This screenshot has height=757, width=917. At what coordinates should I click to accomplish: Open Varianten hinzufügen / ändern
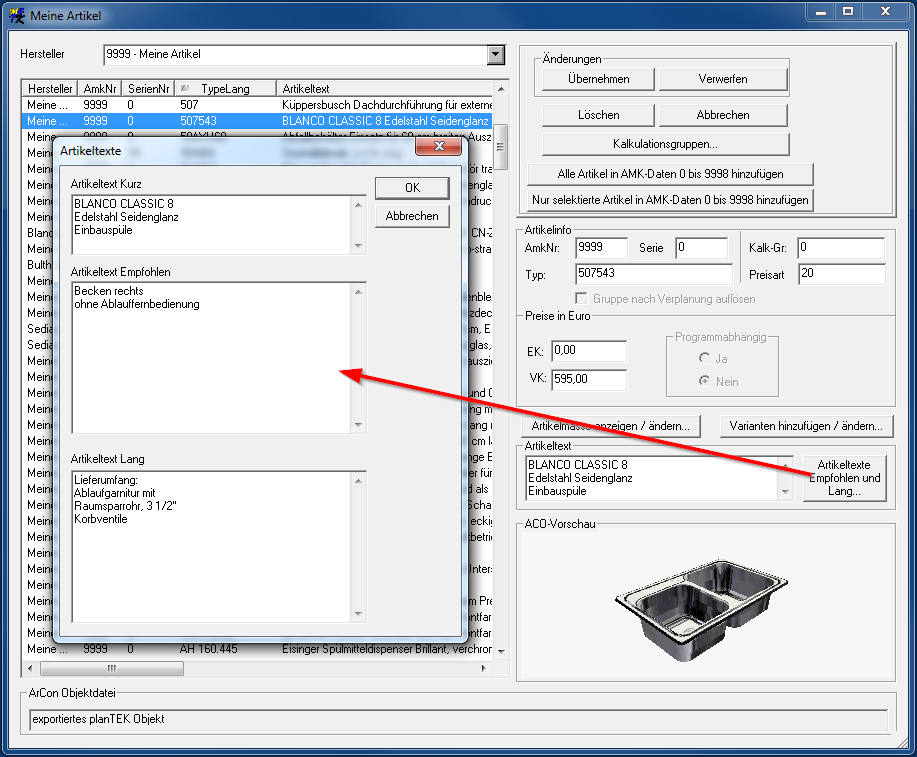(x=804, y=426)
